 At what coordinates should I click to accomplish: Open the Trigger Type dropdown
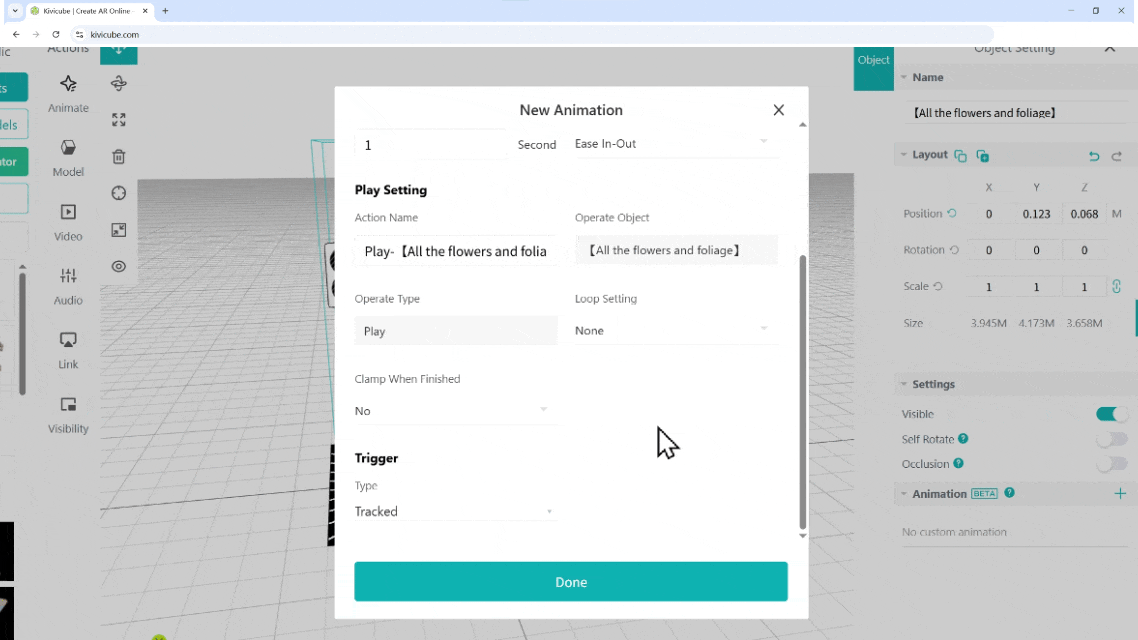453,512
